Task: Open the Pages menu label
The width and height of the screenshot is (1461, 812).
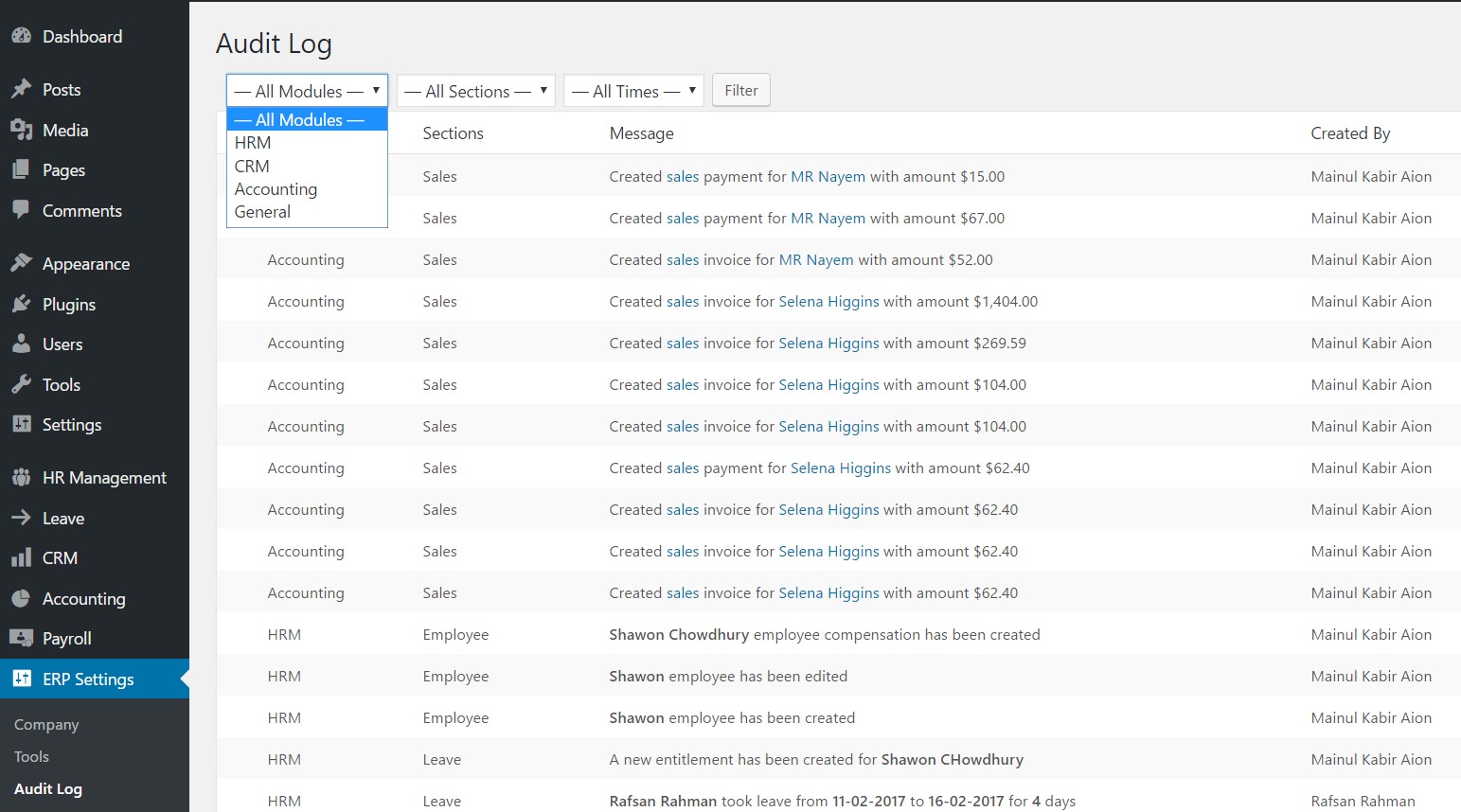Action: pyautogui.click(x=63, y=169)
